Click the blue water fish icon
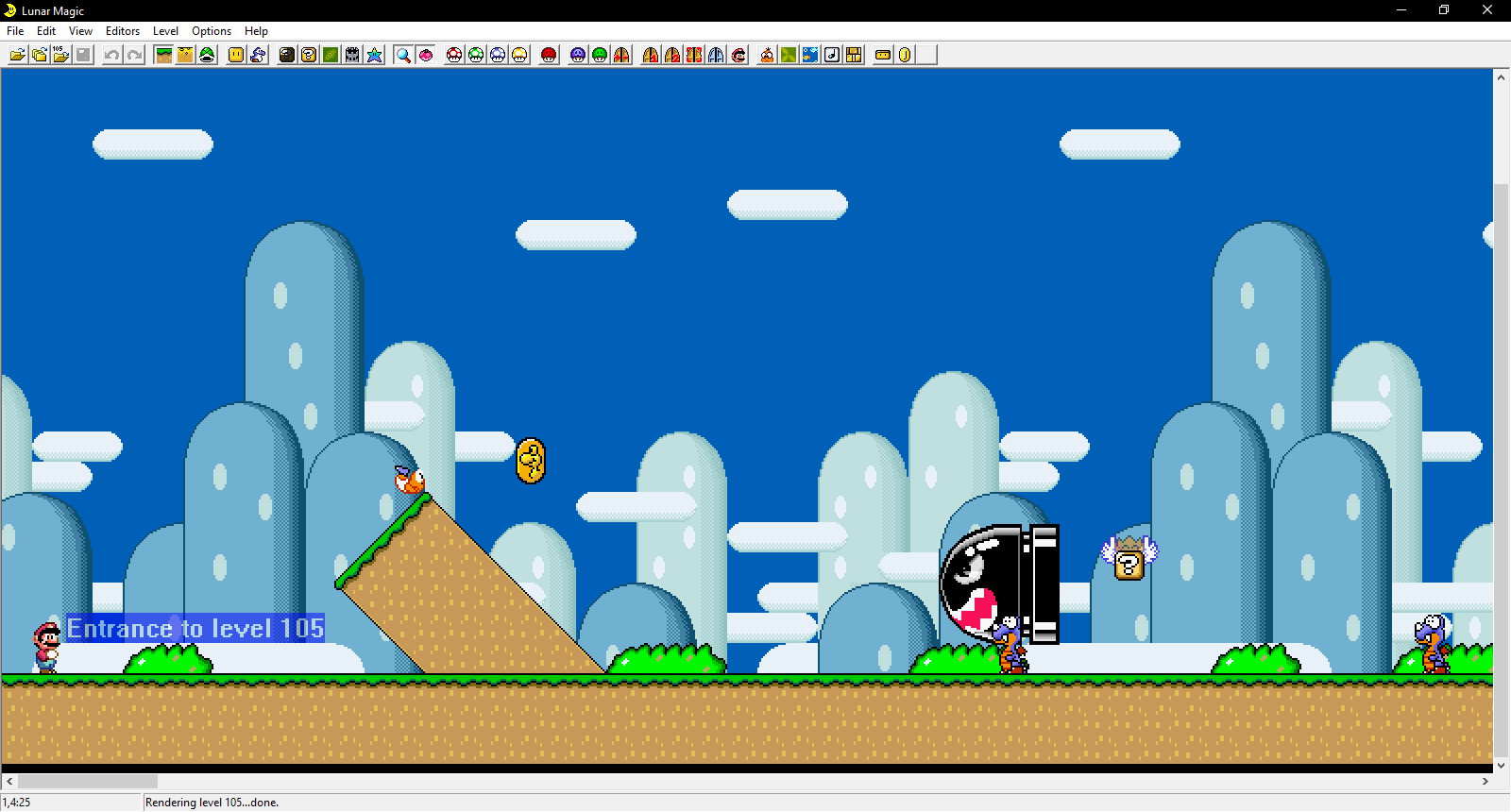Screen dimensions: 1511x812 (x=810, y=55)
